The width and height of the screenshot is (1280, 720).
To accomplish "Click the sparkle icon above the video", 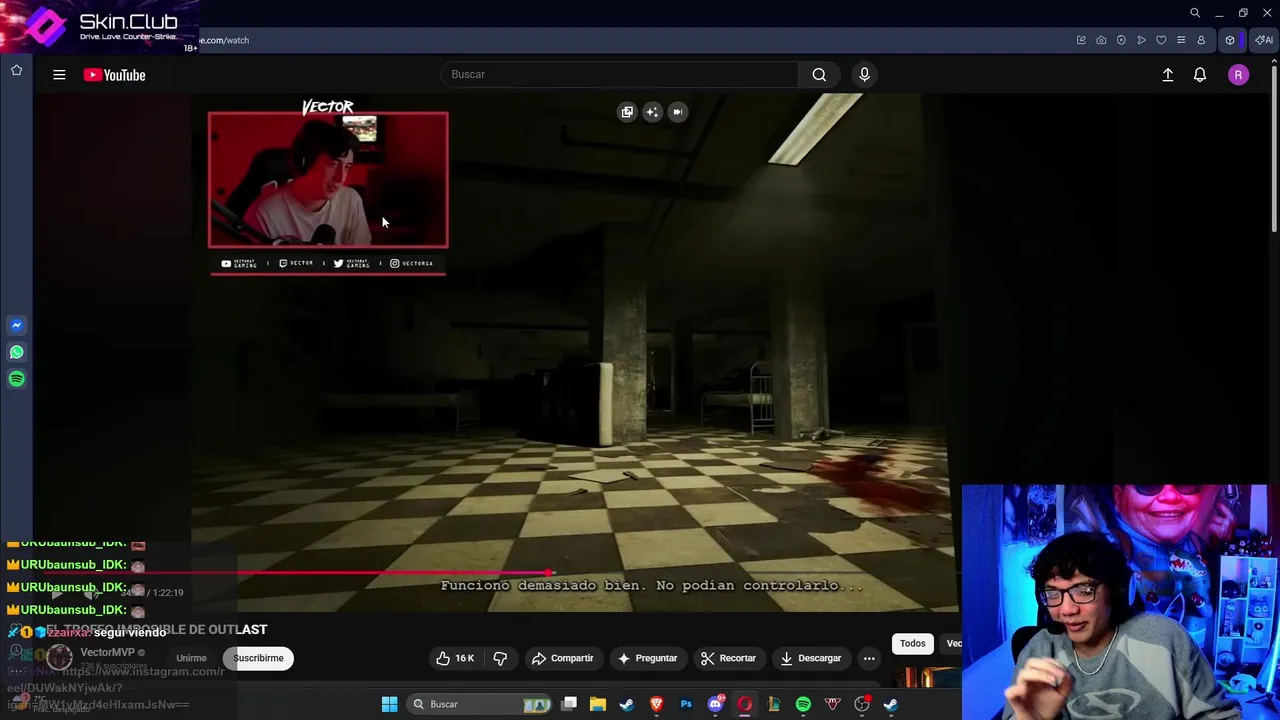I will click(x=652, y=112).
